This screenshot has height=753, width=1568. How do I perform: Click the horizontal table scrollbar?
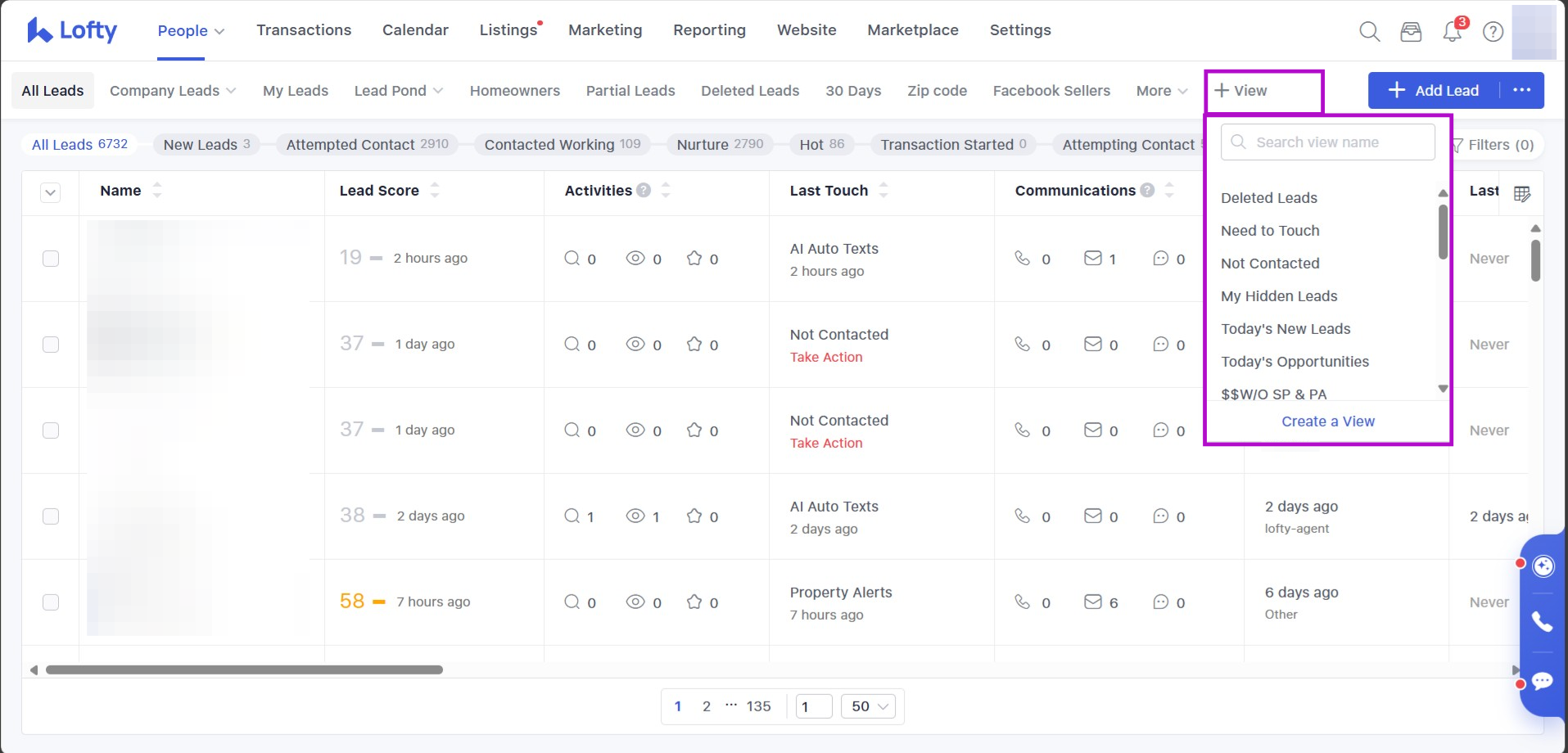coord(244,670)
